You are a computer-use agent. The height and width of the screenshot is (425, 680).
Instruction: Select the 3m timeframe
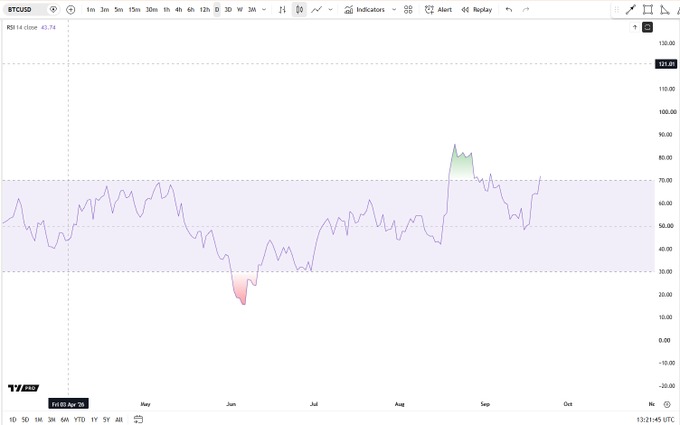pos(105,10)
